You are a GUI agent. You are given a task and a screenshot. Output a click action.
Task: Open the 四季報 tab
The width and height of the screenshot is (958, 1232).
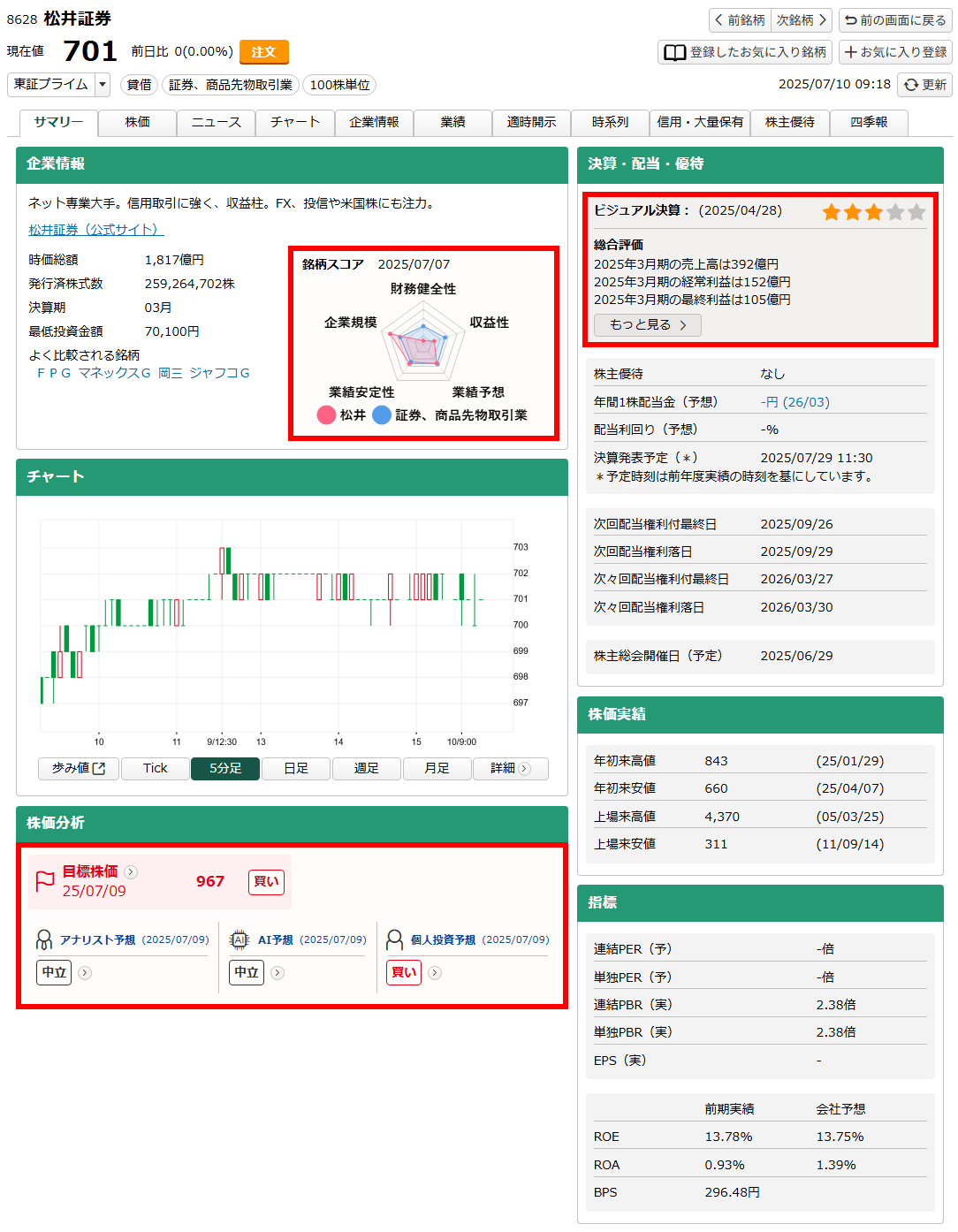tap(869, 123)
